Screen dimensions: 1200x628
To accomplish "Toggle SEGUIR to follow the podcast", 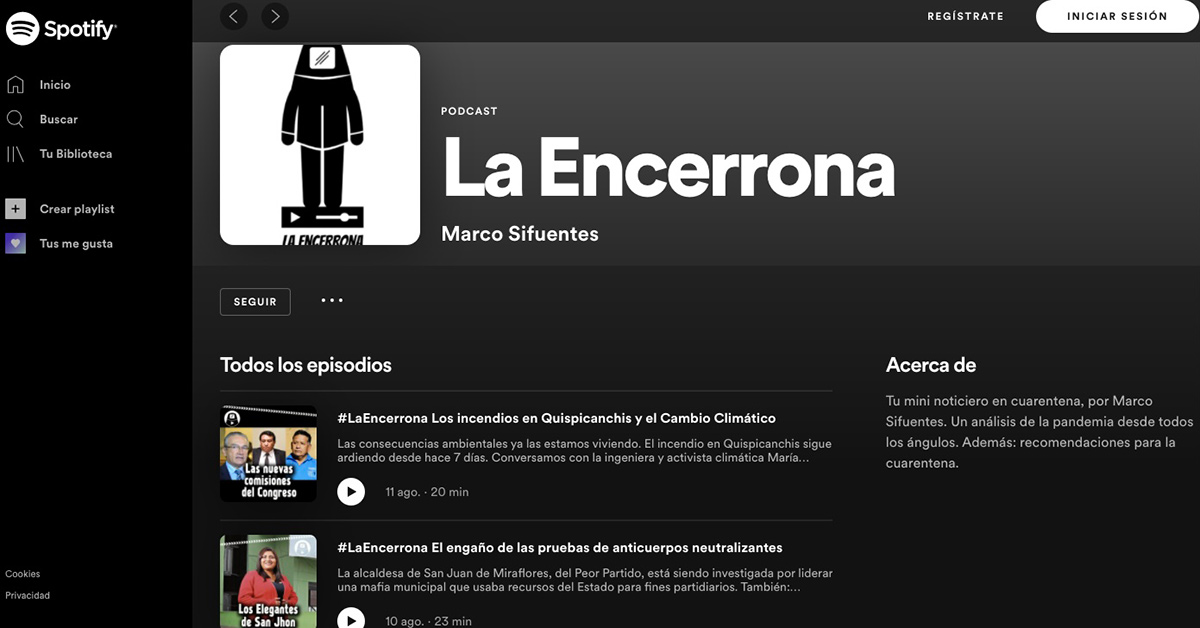I will (255, 302).
